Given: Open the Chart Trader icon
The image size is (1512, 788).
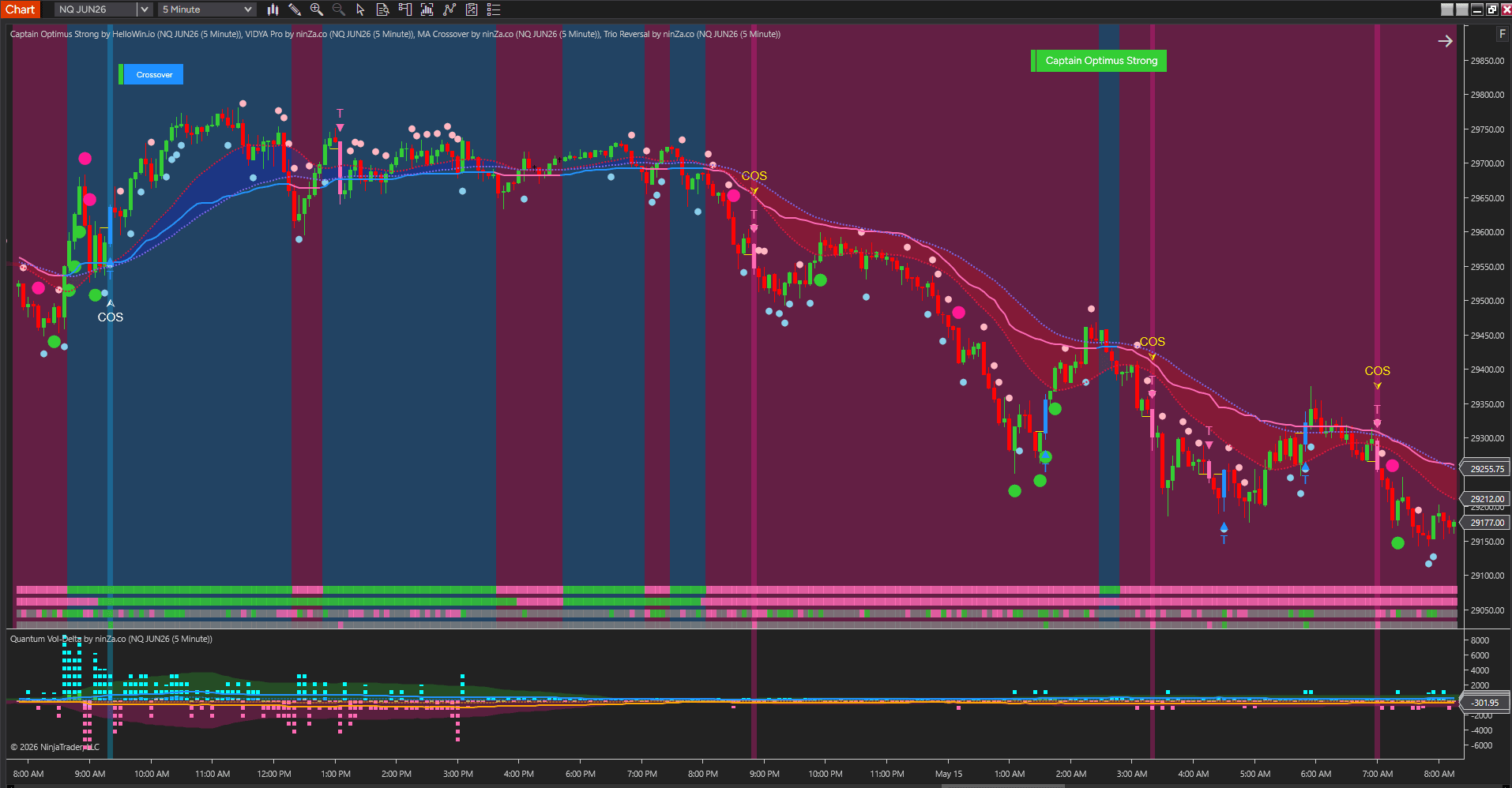Looking at the screenshot, I should coord(405,9).
